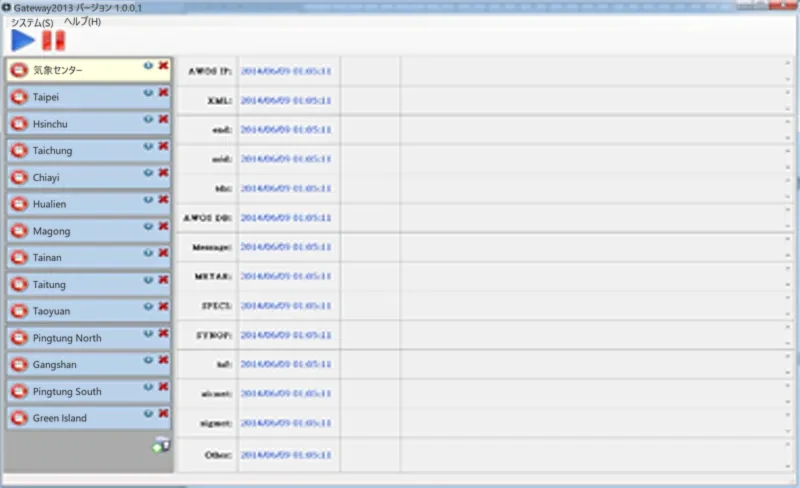Remove Taichung using its red X icon

pyautogui.click(x=163, y=146)
